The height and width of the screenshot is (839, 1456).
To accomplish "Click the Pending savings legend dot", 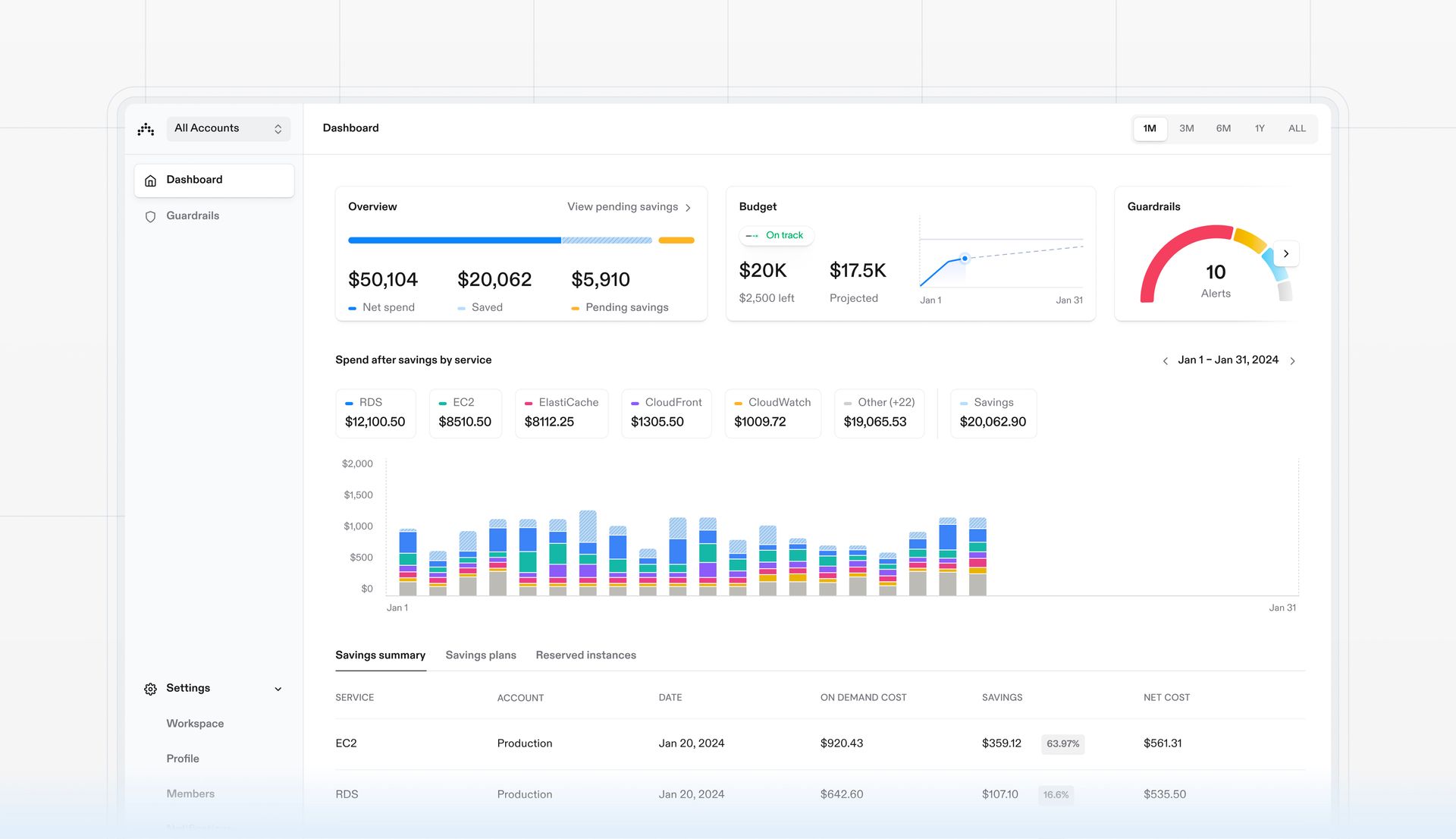I will coord(575,308).
